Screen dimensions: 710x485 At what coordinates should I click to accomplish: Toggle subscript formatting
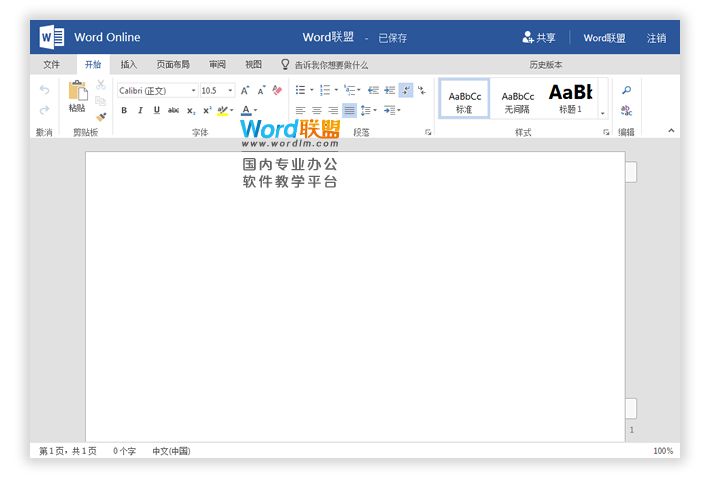(191, 110)
